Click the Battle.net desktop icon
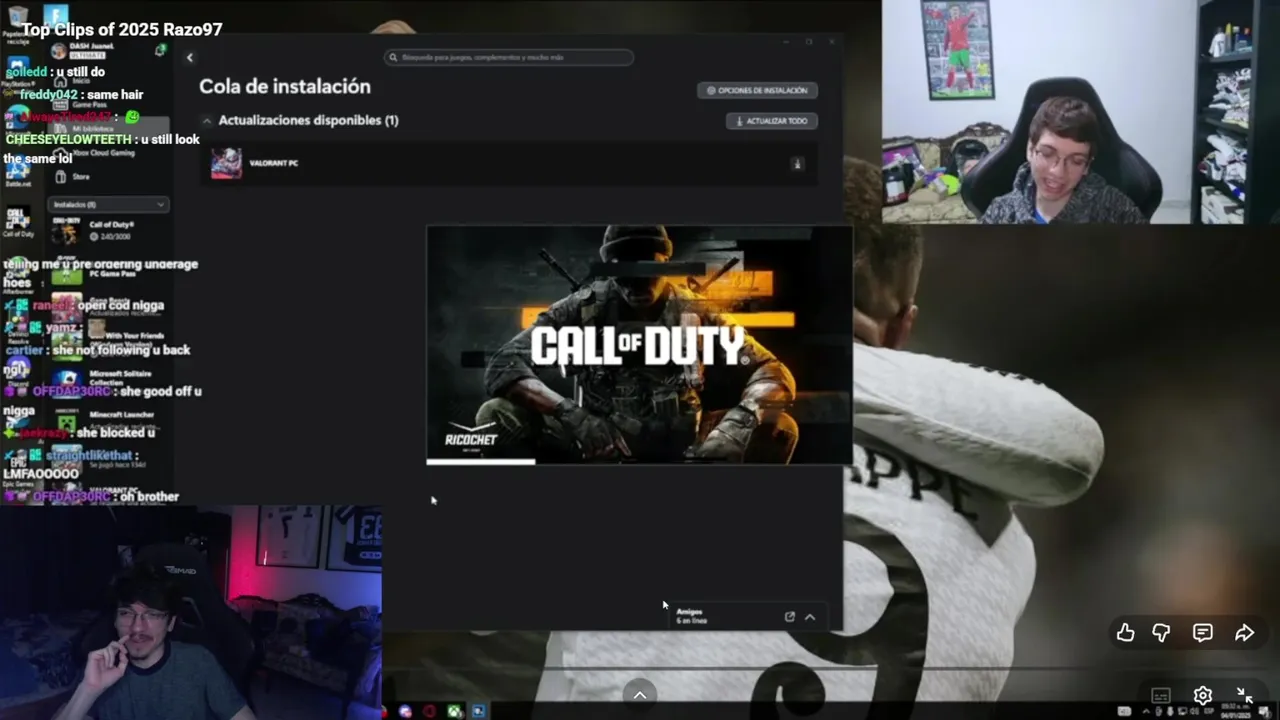The height and width of the screenshot is (720, 1280). pyautogui.click(x=17, y=172)
